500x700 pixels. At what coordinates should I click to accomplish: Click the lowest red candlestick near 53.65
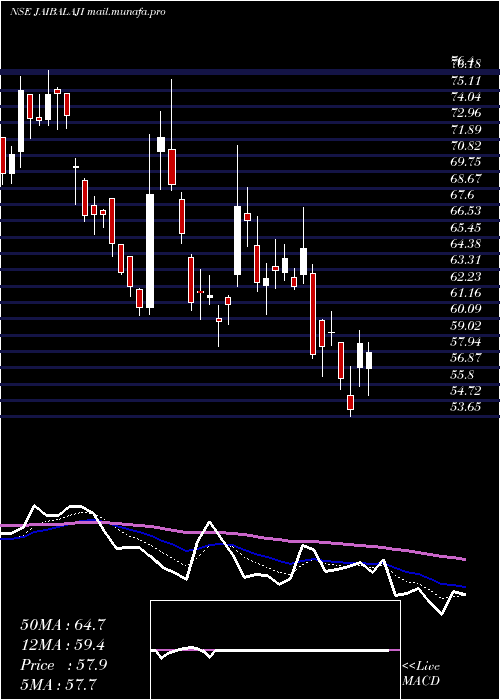[350, 402]
